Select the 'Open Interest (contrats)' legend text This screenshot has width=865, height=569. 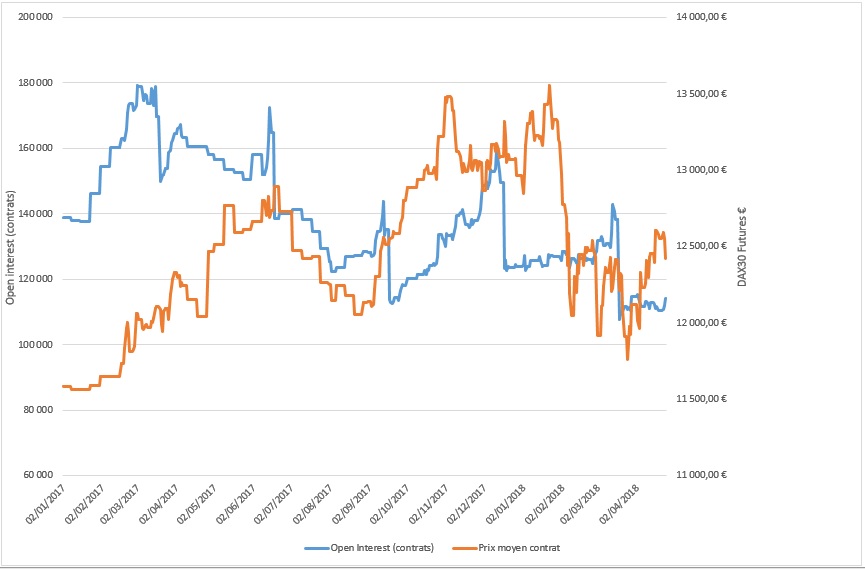point(384,548)
